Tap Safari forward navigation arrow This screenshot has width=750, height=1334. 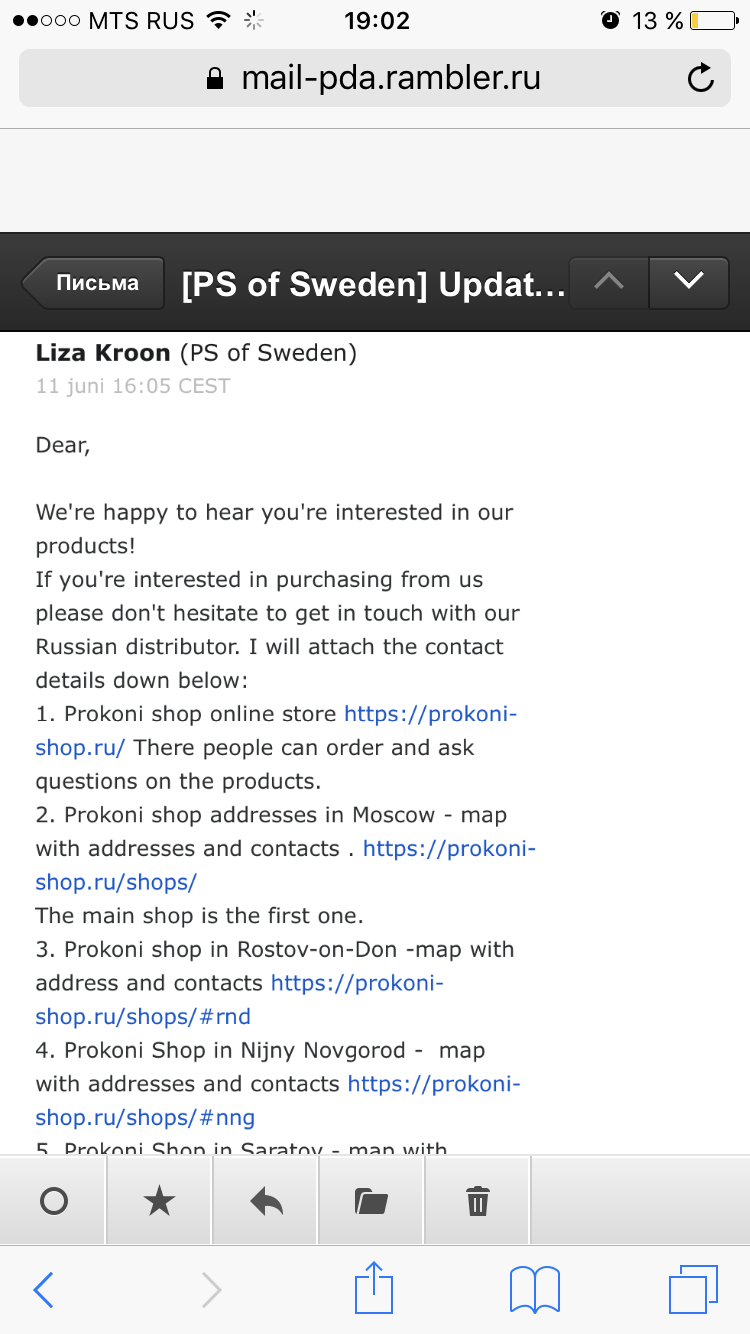pos(211,1290)
